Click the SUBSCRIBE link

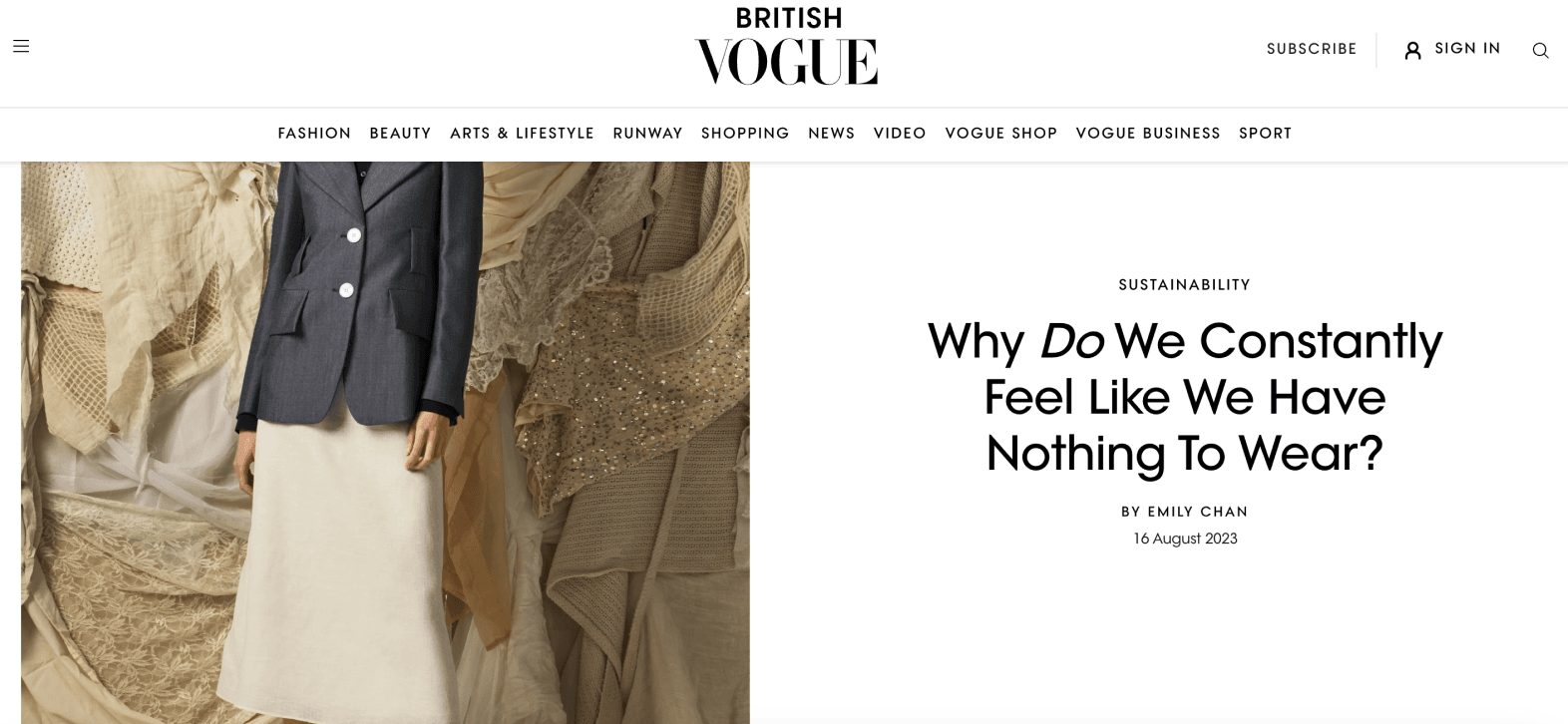coord(1311,49)
